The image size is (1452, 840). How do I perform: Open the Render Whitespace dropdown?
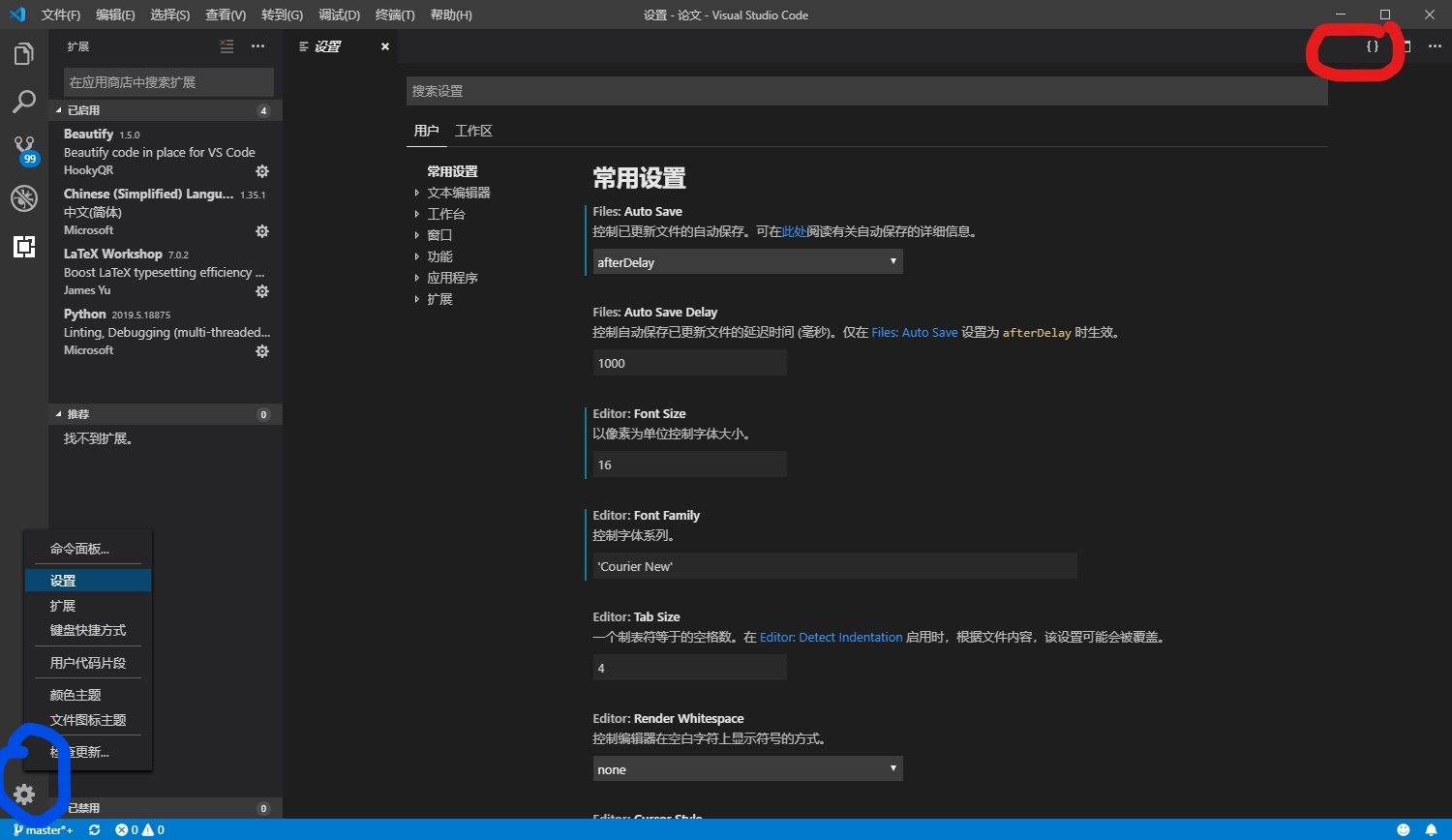pos(747,769)
